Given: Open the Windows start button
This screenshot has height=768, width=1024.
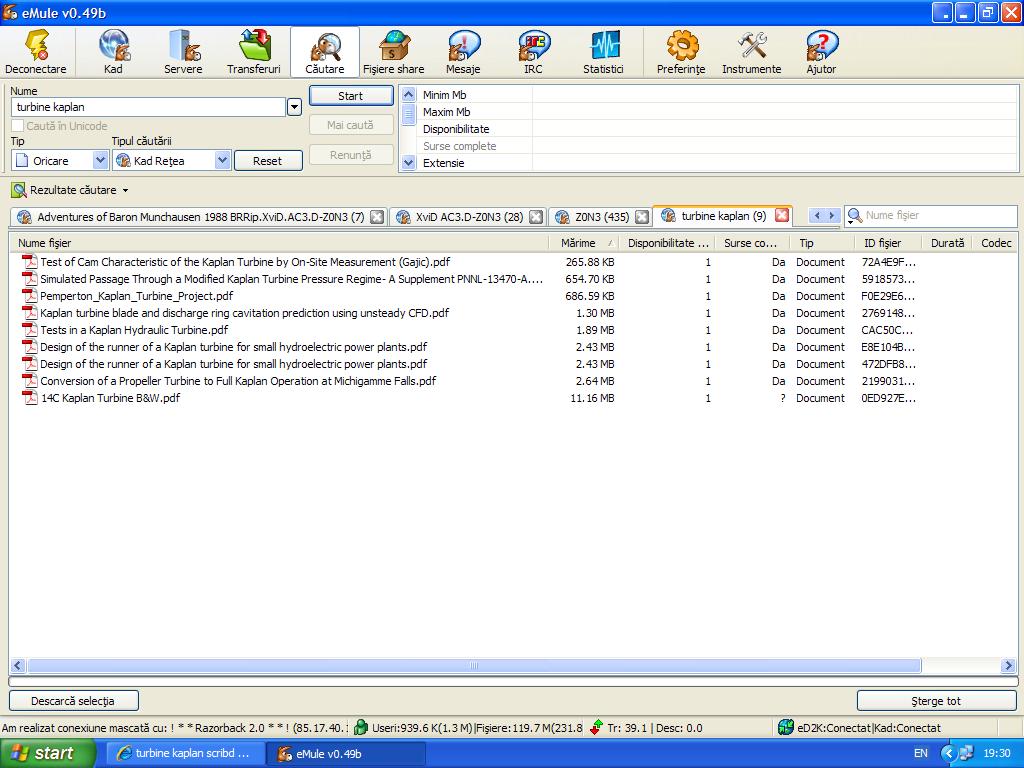Looking at the screenshot, I should 48,754.
